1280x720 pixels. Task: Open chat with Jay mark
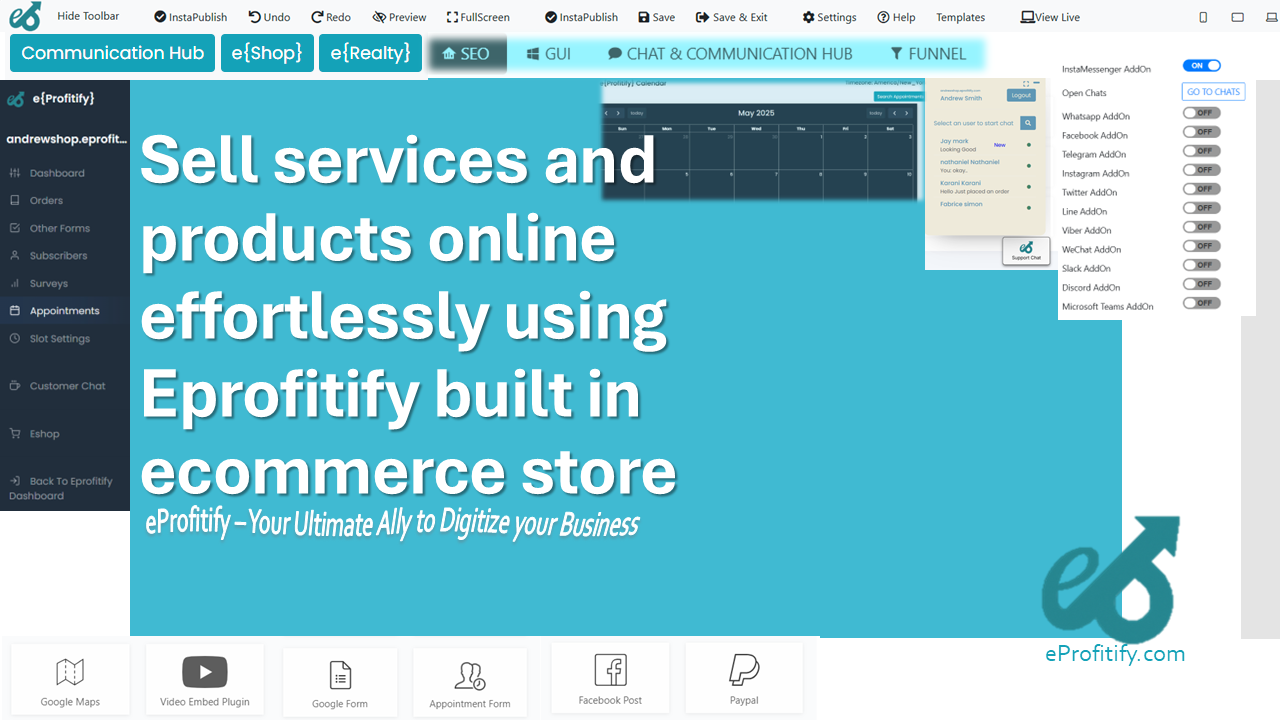click(955, 142)
